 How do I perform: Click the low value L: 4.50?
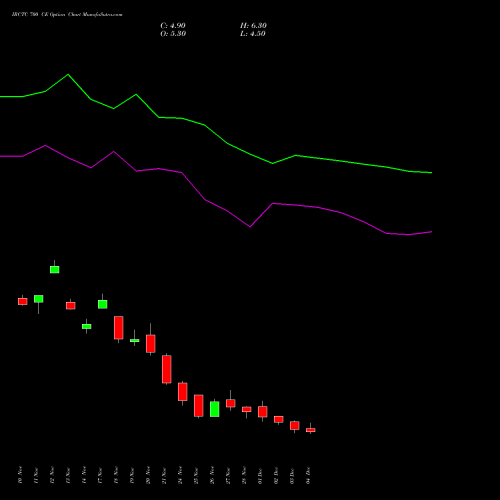pyautogui.click(x=253, y=34)
